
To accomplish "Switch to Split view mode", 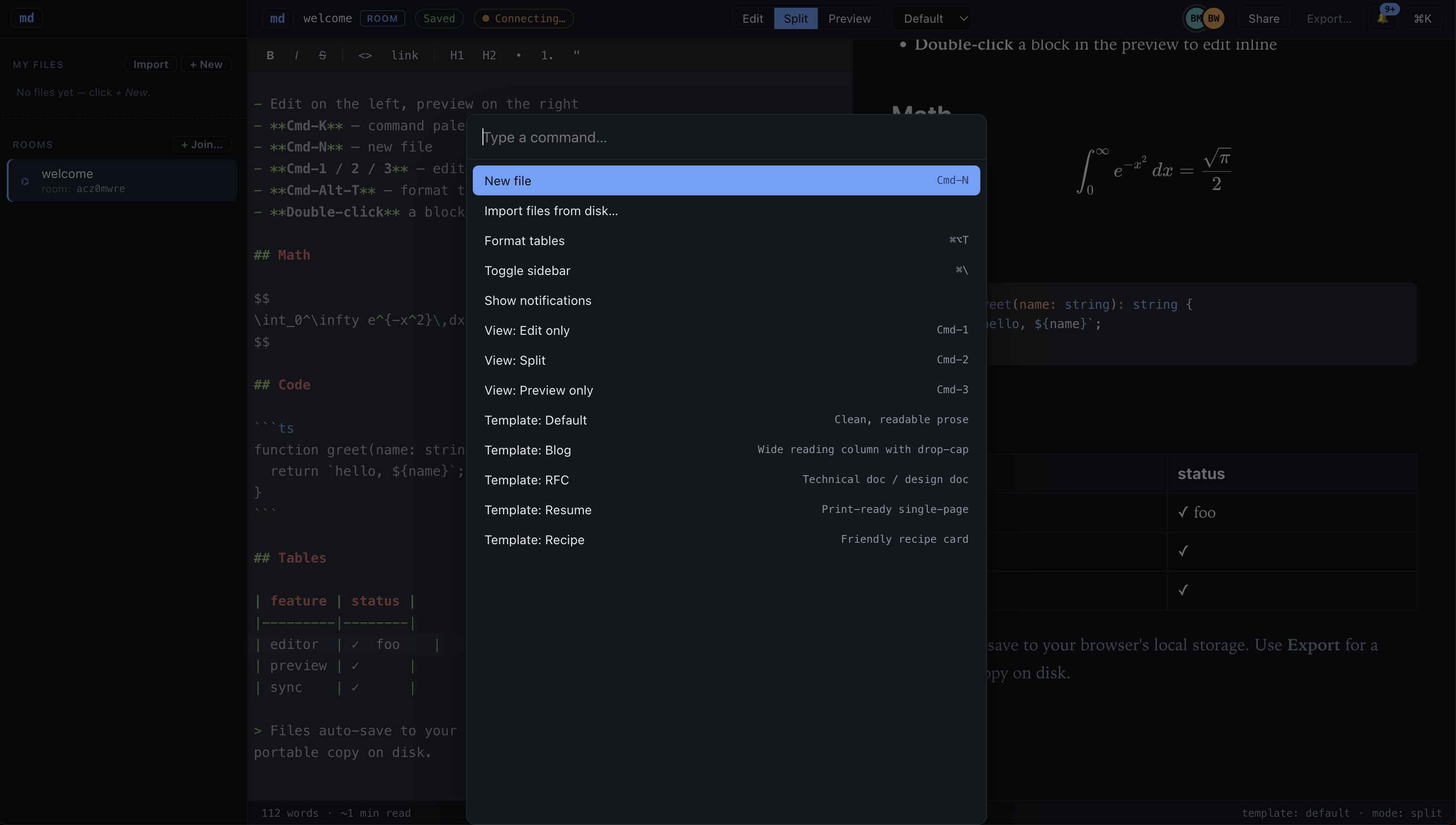I will pos(796,18).
